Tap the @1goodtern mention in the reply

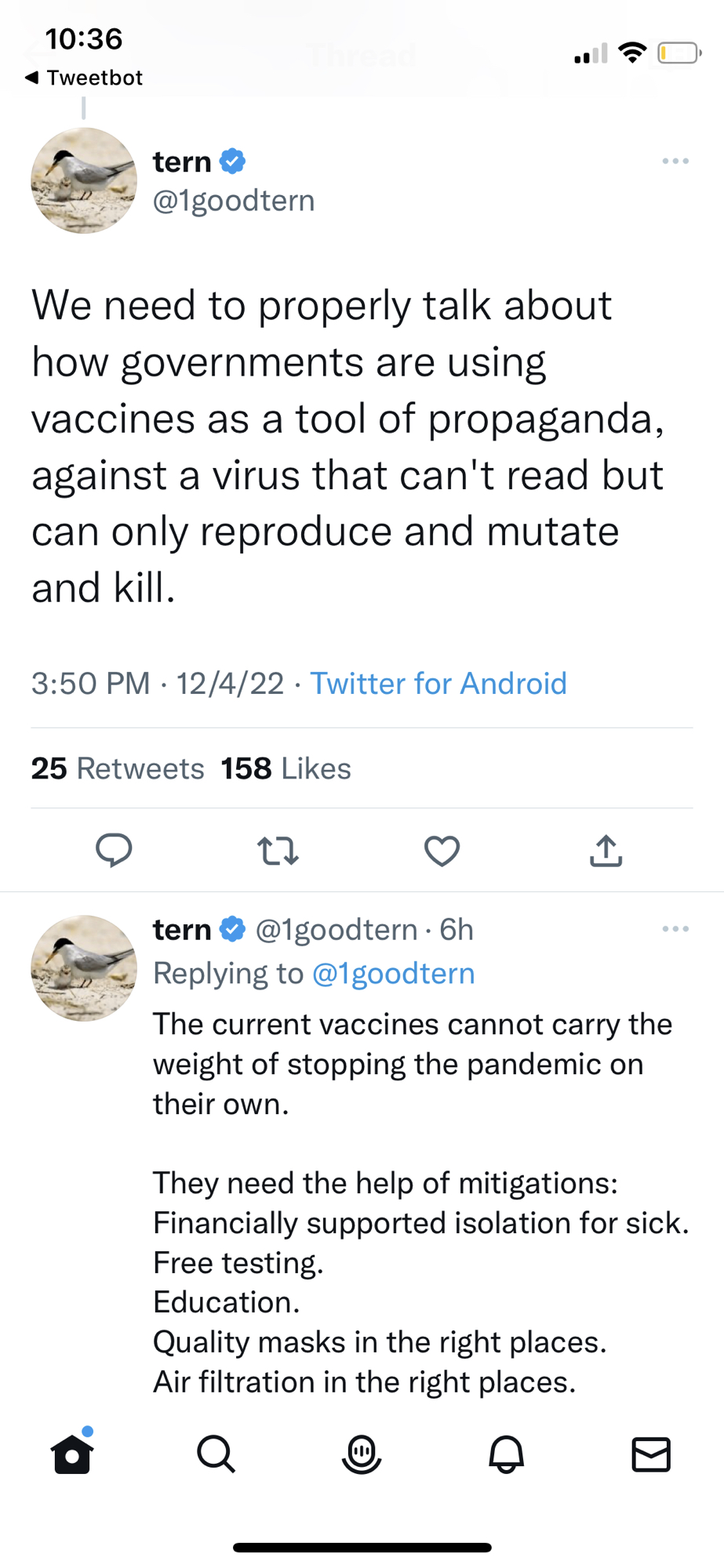[x=394, y=973]
